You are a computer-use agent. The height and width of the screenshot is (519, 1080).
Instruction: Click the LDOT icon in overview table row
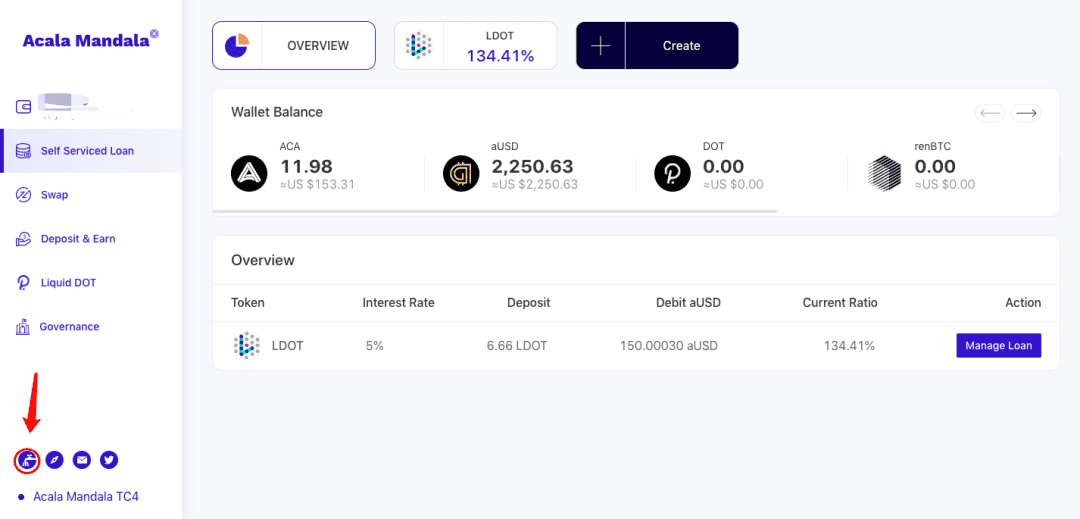247,346
